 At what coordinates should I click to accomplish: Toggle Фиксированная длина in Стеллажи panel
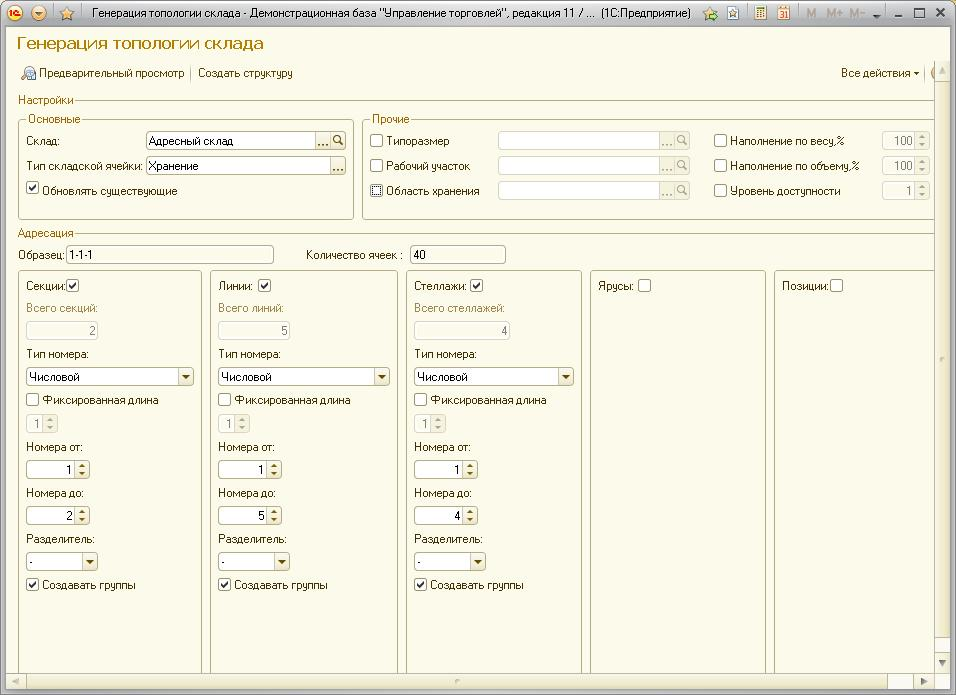(x=420, y=400)
